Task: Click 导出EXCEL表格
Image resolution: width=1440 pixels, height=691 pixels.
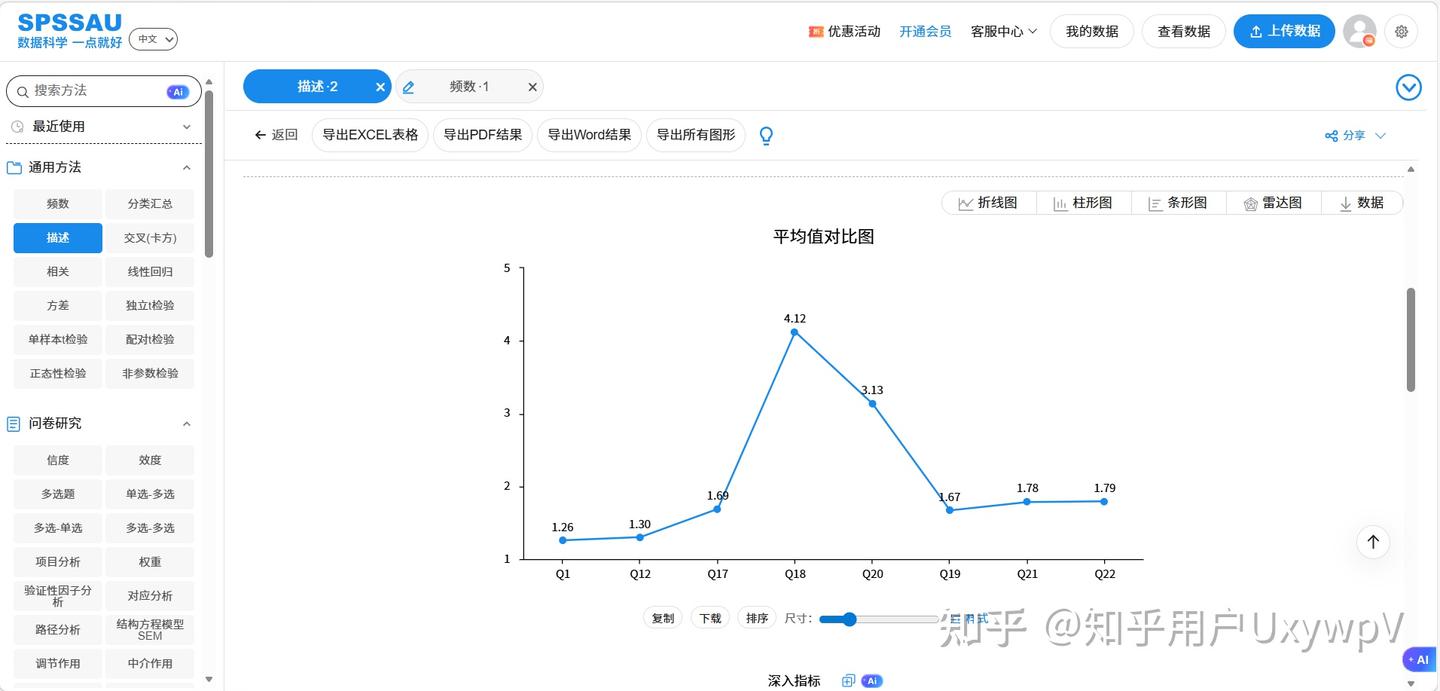Action: tap(370, 135)
